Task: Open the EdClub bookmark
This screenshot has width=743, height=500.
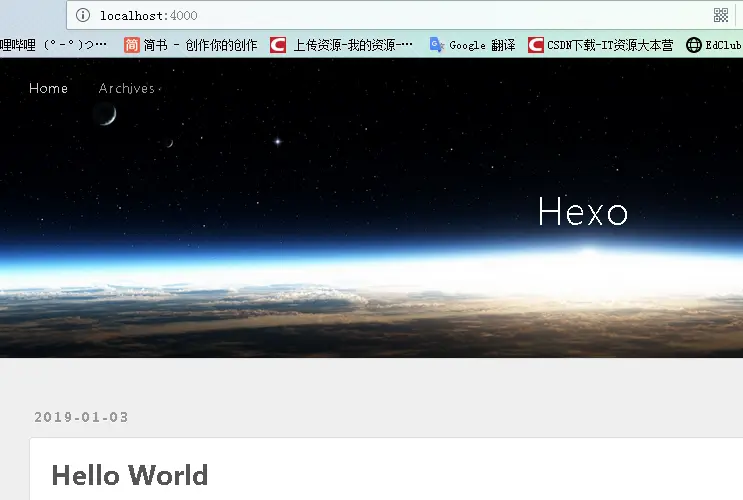Action: tap(714, 45)
